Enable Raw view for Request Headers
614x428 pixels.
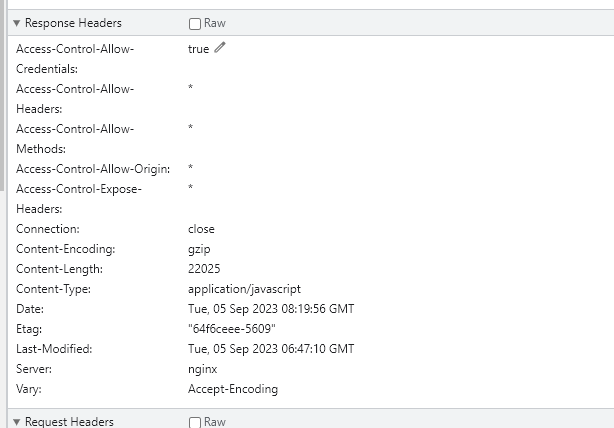(x=195, y=422)
